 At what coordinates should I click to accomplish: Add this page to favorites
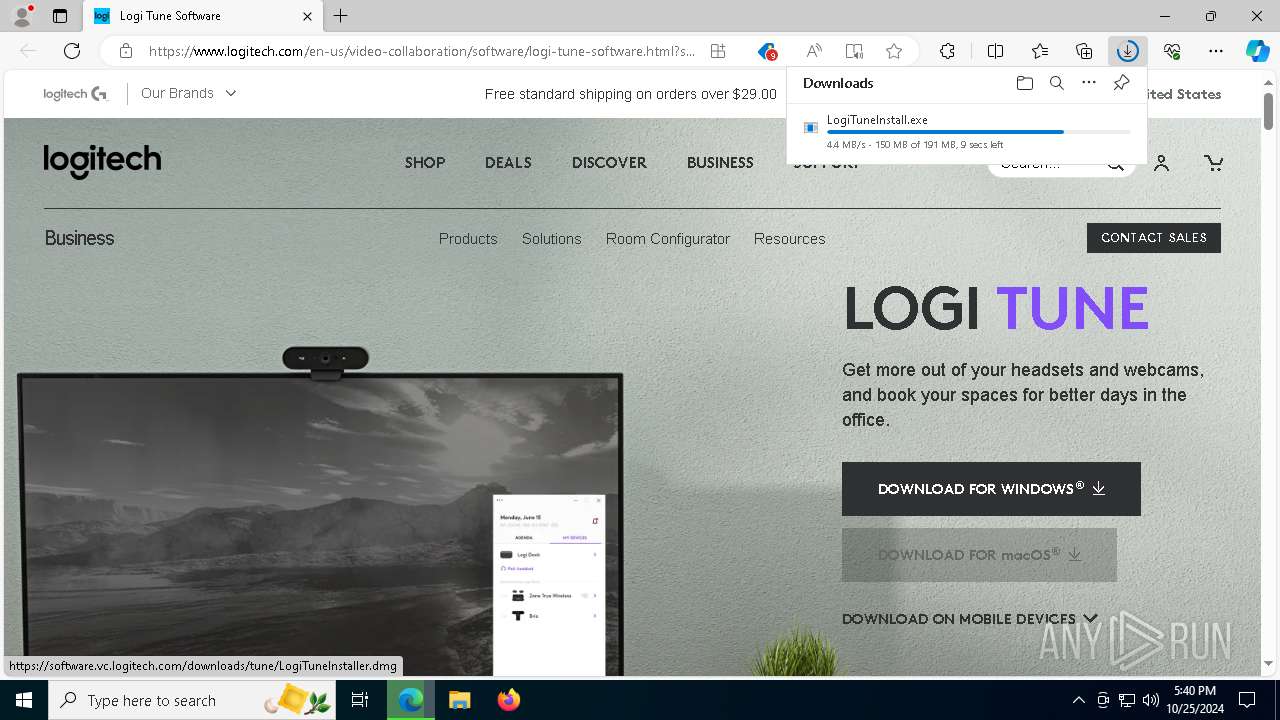click(x=894, y=51)
